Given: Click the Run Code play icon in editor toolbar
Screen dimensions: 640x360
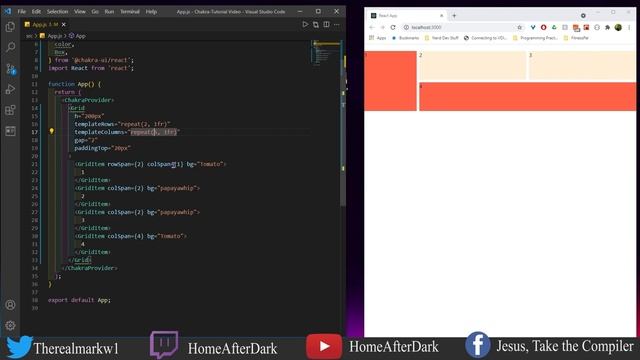Looking at the screenshot, I should 305,24.
